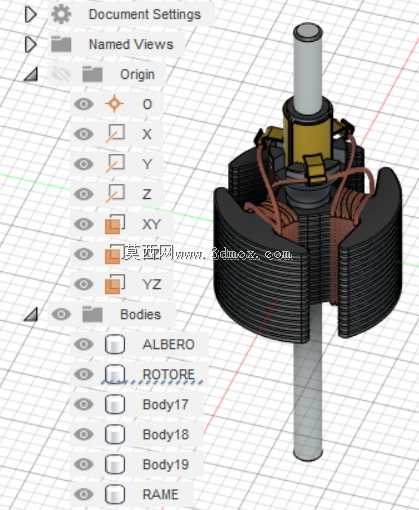
Task: Hide the ROTORE body
Action: 83,374
